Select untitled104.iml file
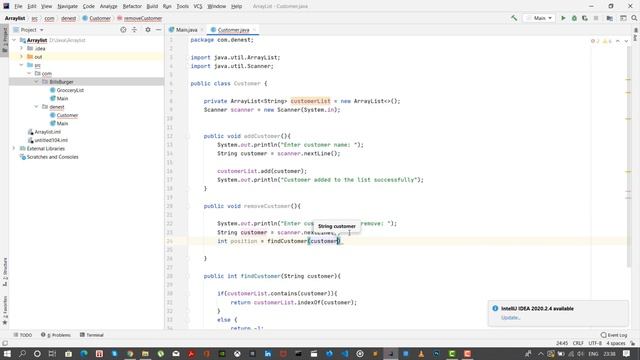This screenshot has width=640, height=360. tap(51, 140)
